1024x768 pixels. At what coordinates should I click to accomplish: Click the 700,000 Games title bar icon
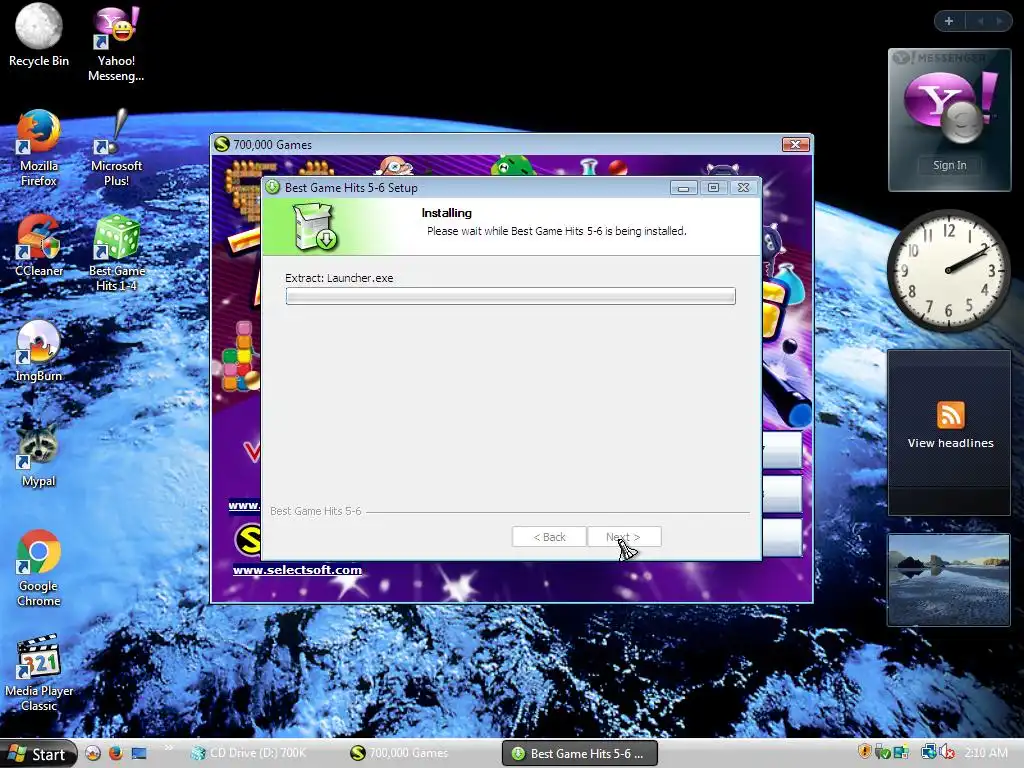pos(222,144)
